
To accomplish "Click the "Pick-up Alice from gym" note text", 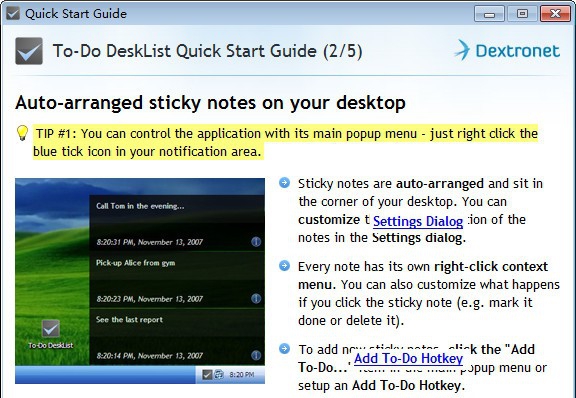I will (136, 263).
